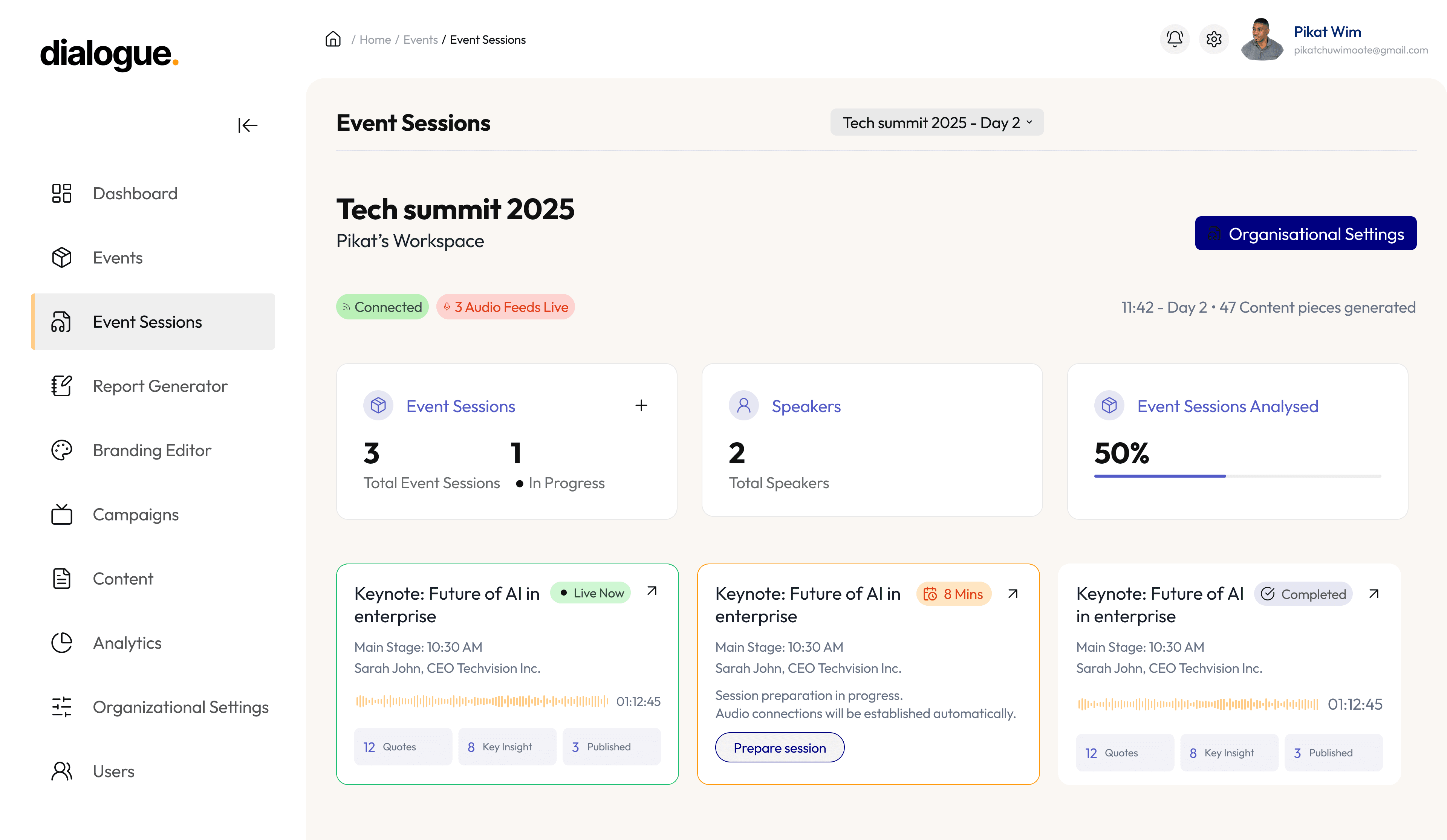
Task: Open Completed keynote via arrow icon
Action: pyautogui.click(x=1374, y=594)
